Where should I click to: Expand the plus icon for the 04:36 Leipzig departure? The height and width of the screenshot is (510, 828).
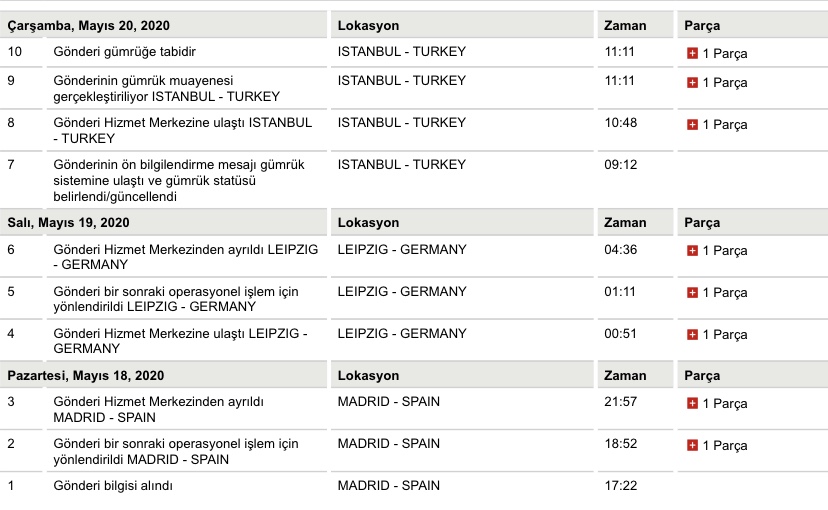pyautogui.click(x=692, y=251)
